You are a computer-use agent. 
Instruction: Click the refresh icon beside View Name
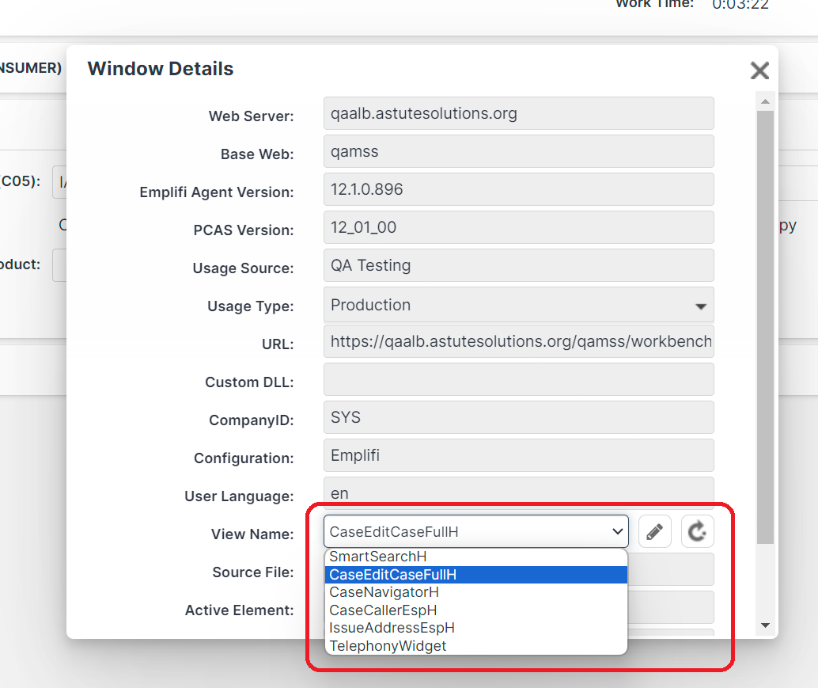click(698, 532)
